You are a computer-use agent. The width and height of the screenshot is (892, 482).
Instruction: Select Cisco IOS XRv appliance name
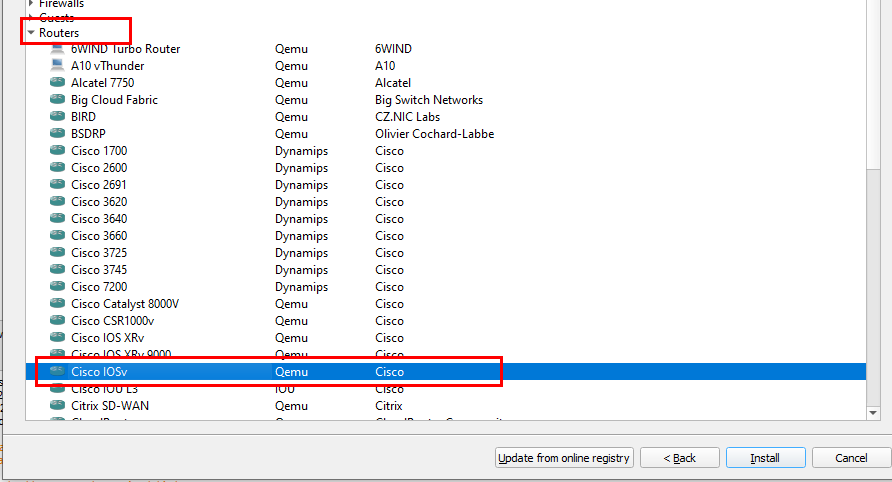tap(108, 338)
